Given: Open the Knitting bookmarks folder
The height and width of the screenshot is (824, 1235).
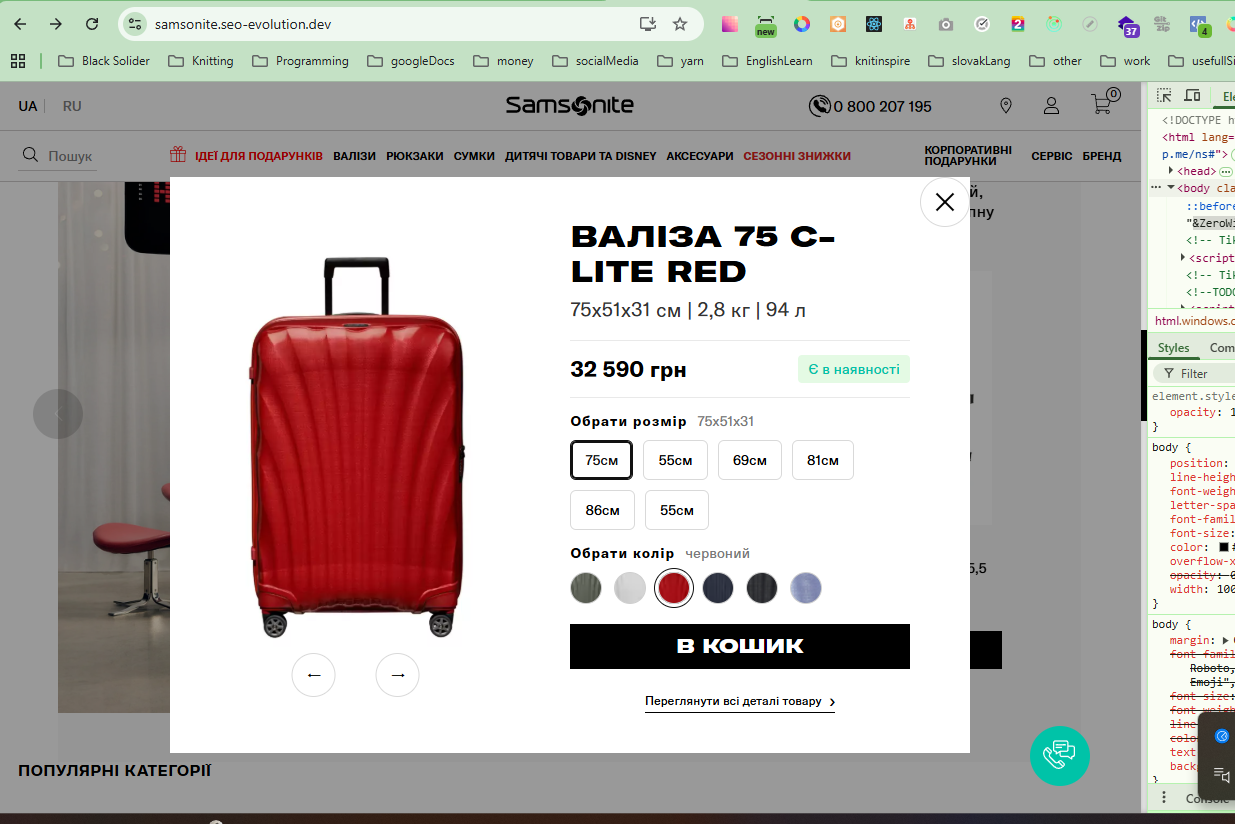Looking at the screenshot, I should tap(201, 61).
